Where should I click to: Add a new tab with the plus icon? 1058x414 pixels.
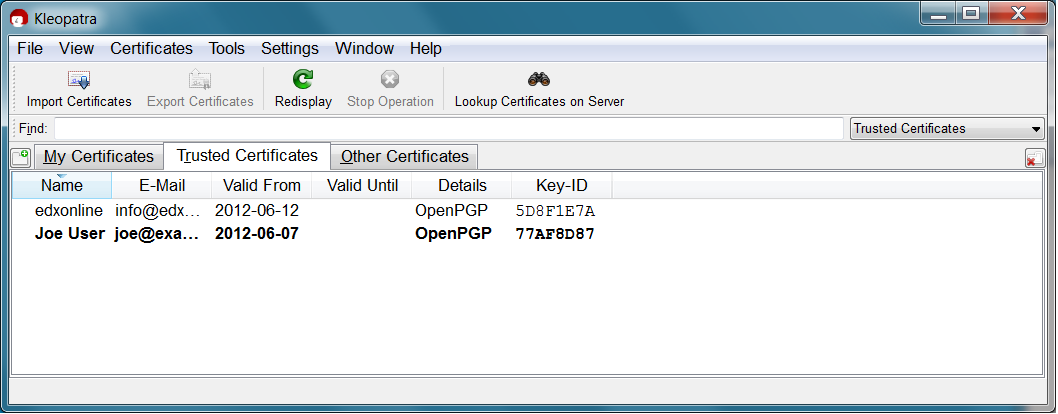pyautogui.click(x=21, y=158)
